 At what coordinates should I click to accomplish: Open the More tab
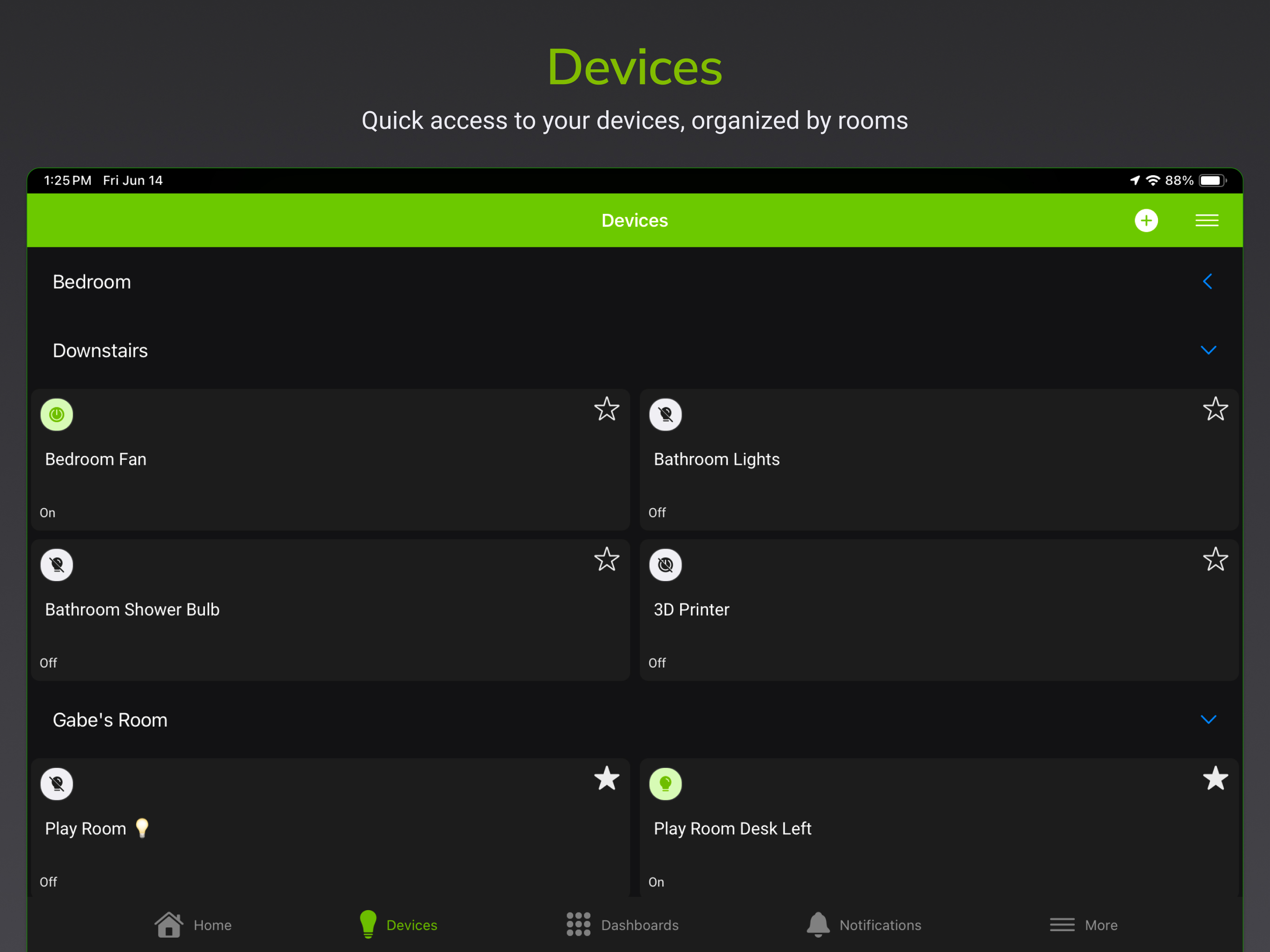pyautogui.click(x=1084, y=925)
